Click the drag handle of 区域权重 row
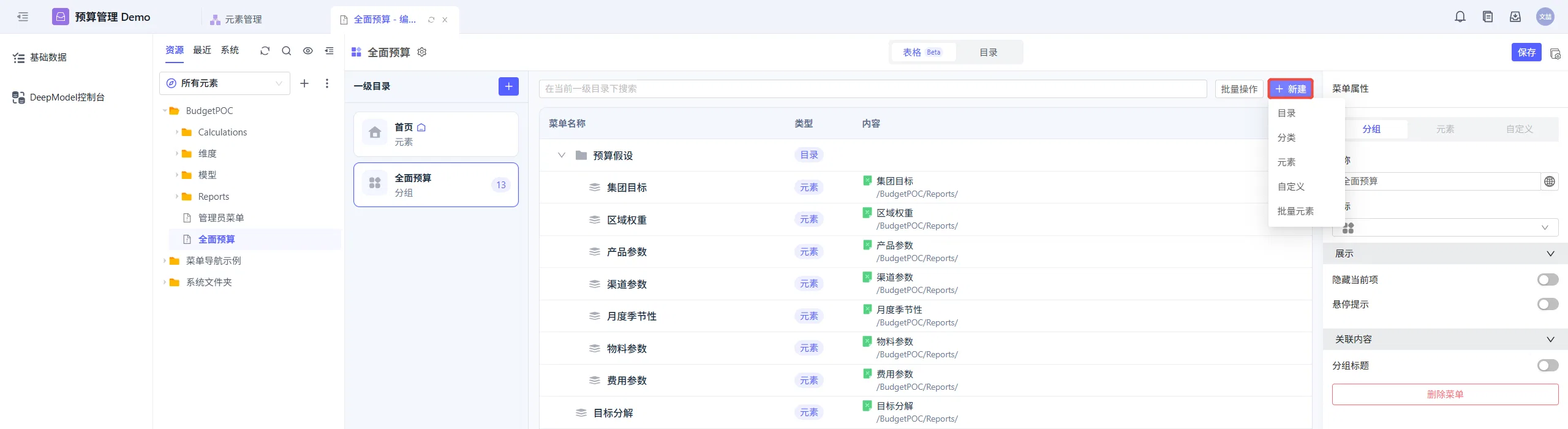 click(594, 219)
